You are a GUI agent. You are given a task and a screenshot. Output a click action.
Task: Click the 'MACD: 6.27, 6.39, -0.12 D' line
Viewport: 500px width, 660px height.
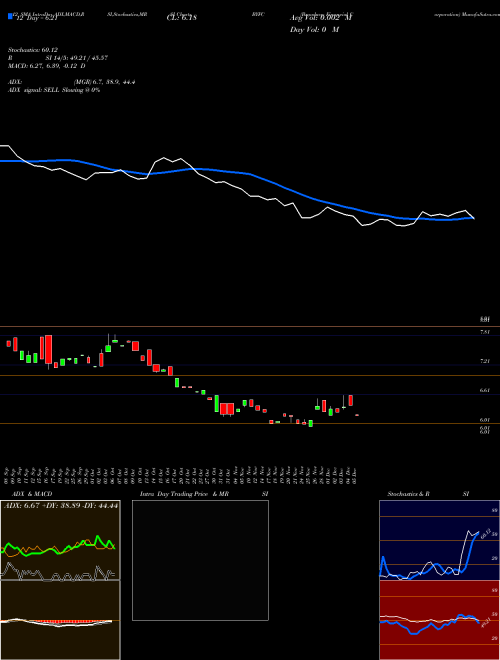click(47, 66)
